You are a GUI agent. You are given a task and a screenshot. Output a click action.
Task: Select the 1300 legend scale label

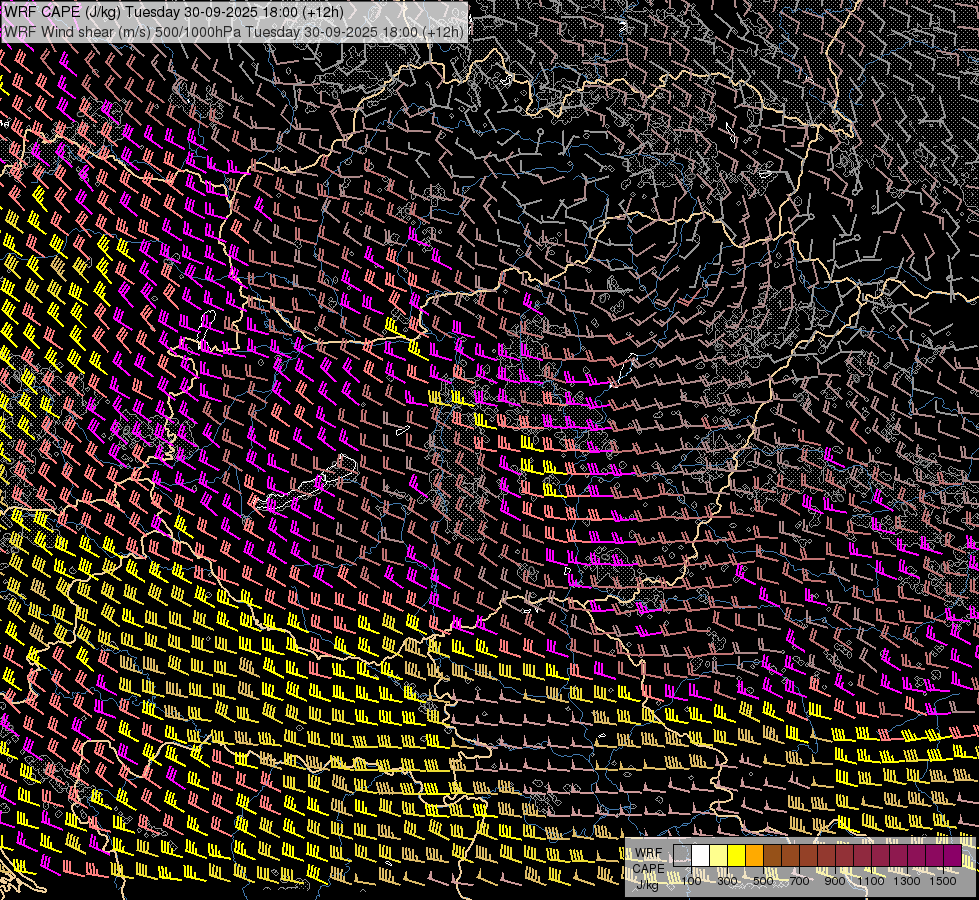(x=907, y=881)
